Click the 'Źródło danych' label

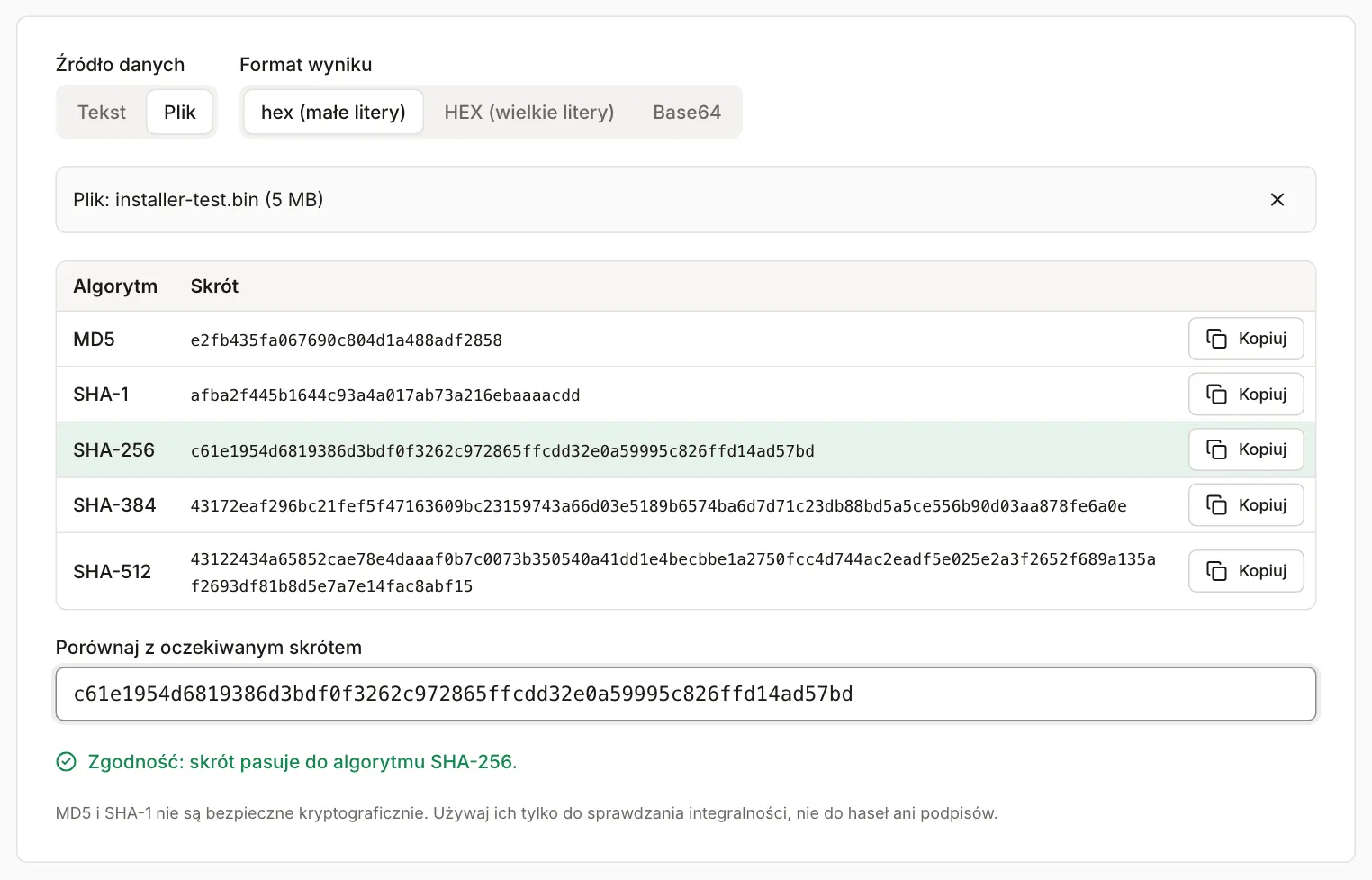tap(120, 65)
